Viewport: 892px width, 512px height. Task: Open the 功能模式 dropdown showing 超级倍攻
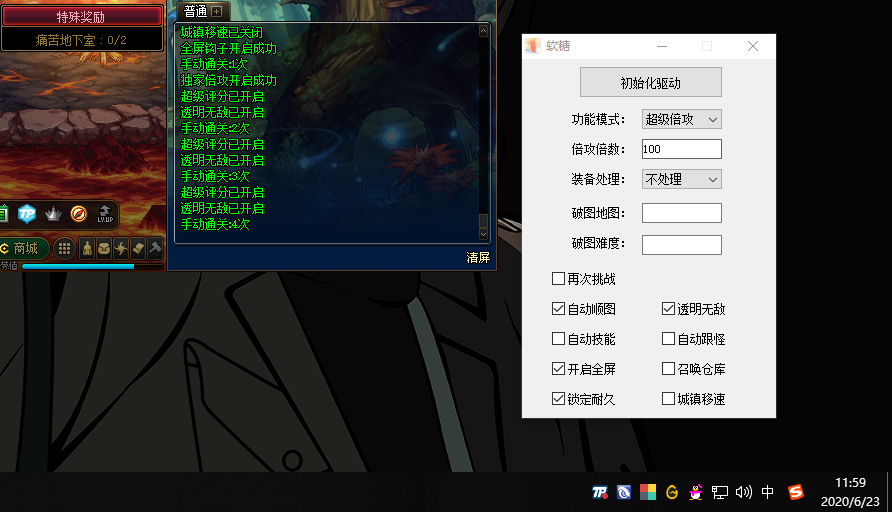pyautogui.click(x=682, y=119)
